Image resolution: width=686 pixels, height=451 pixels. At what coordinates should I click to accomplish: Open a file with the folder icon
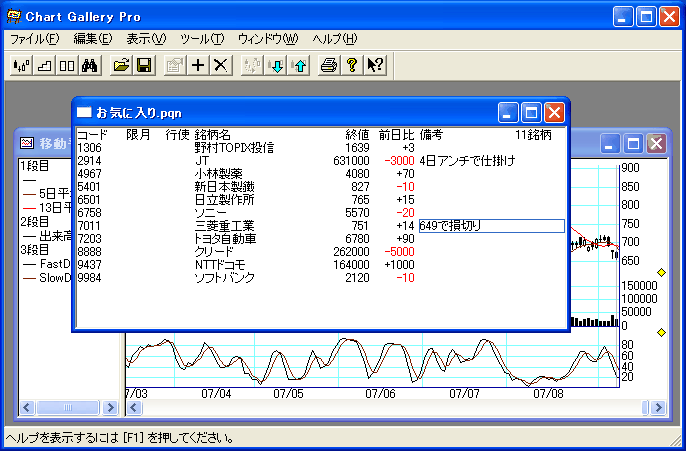[x=122, y=65]
